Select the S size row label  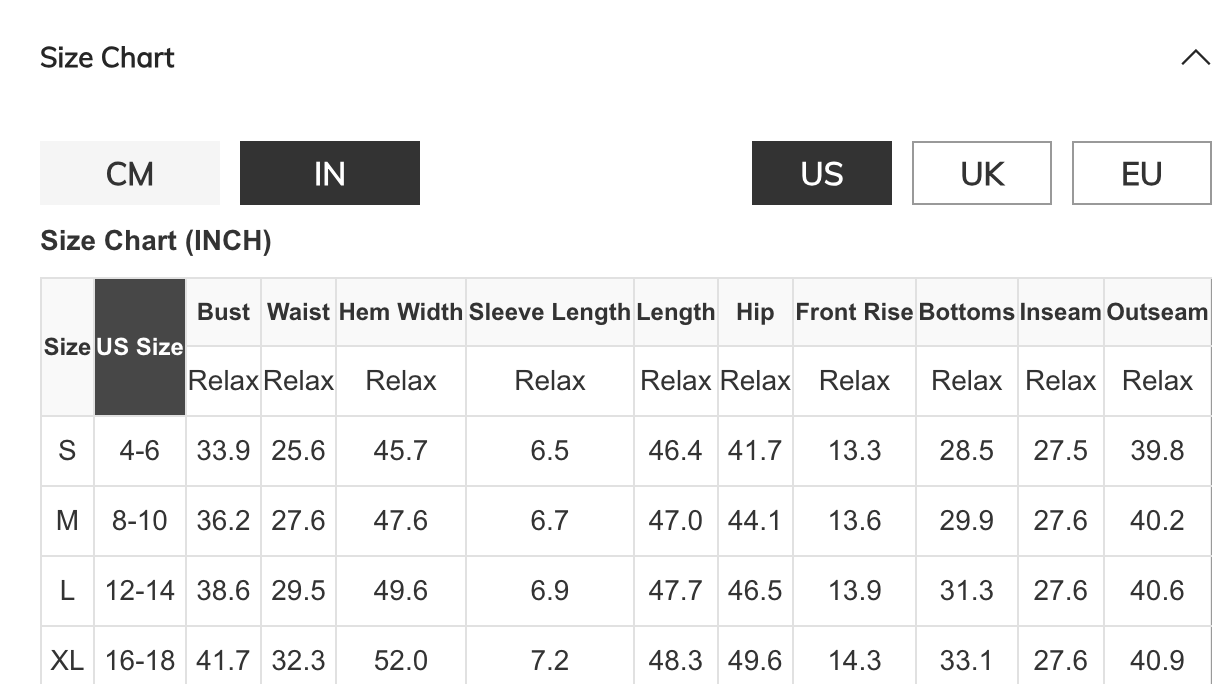(67, 451)
